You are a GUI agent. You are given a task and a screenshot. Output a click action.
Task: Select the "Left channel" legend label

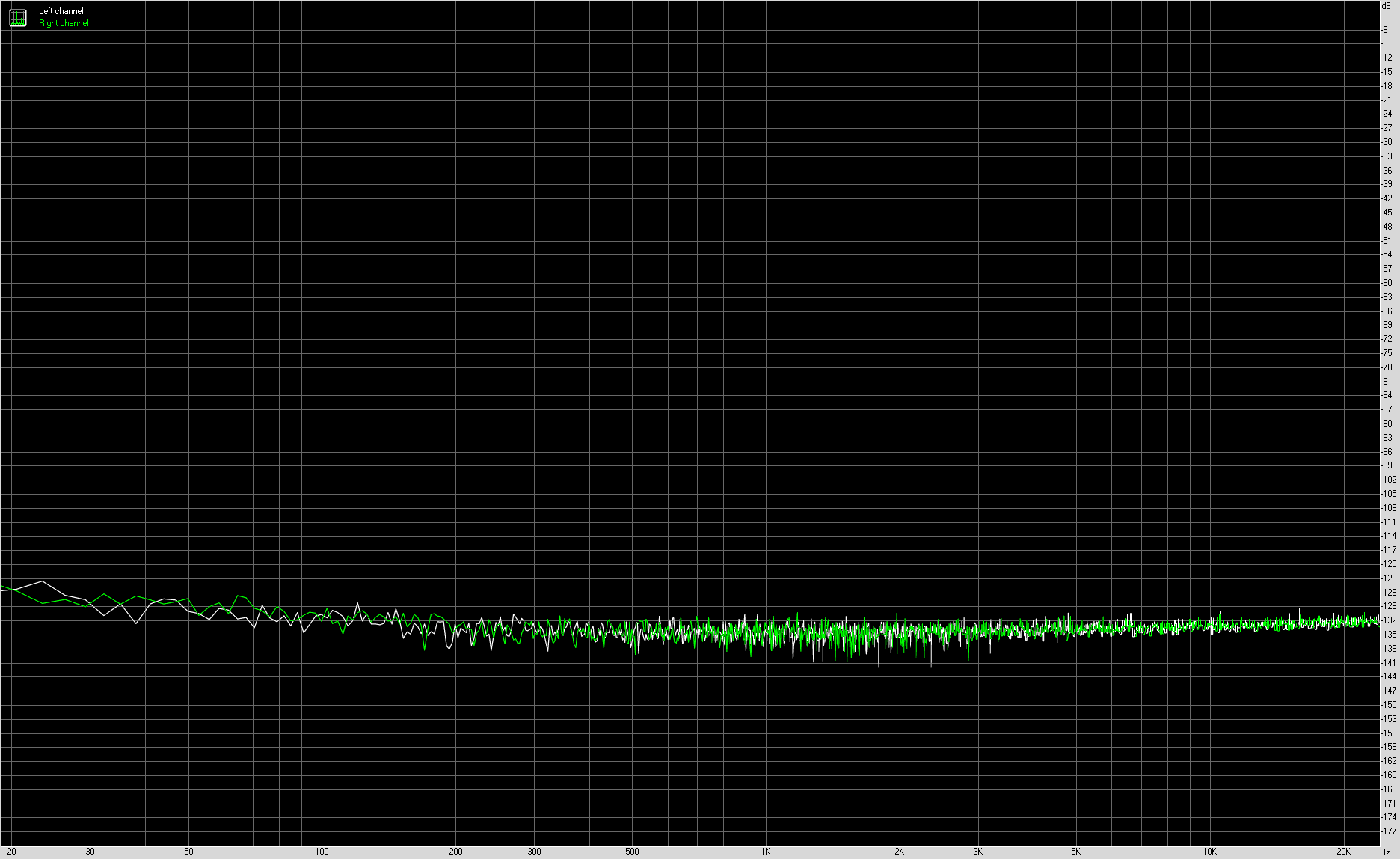[x=61, y=11]
